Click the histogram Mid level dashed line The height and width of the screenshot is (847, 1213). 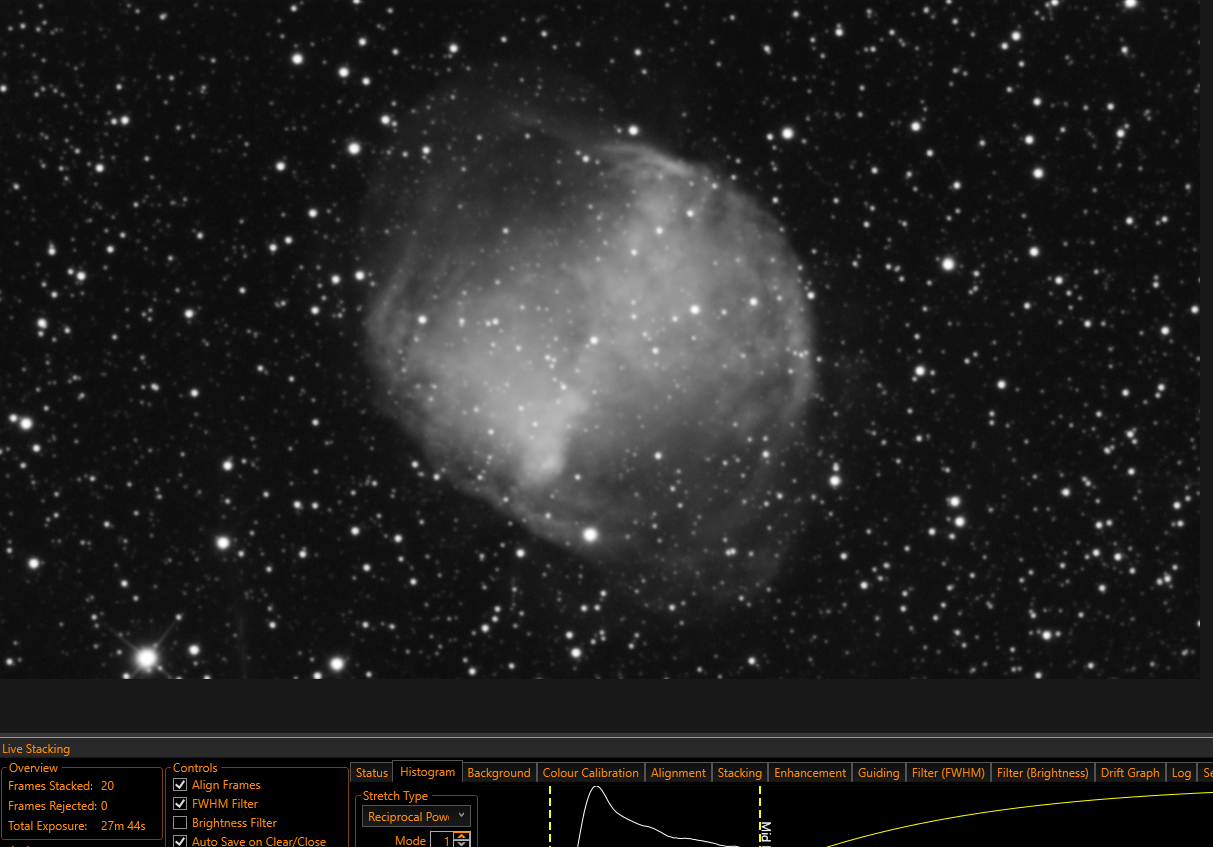760,816
